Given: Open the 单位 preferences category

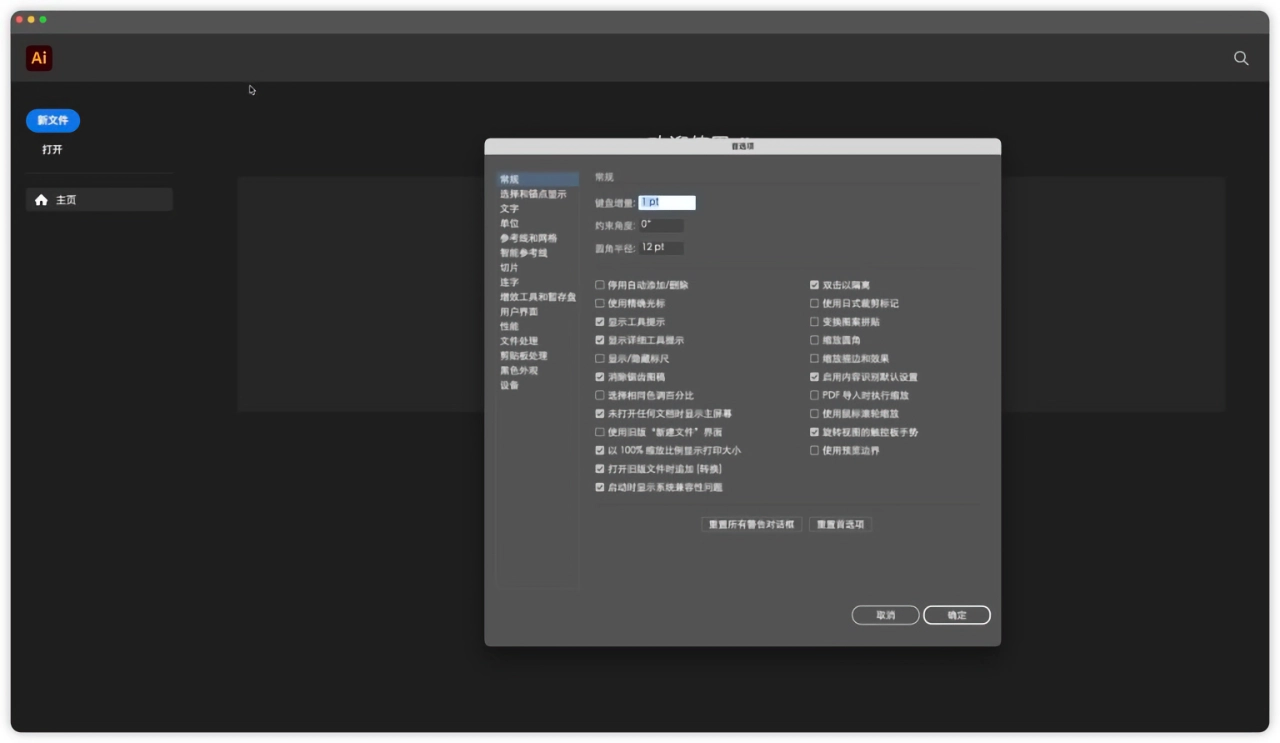Looking at the screenshot, I should click(x=510, y=224).
